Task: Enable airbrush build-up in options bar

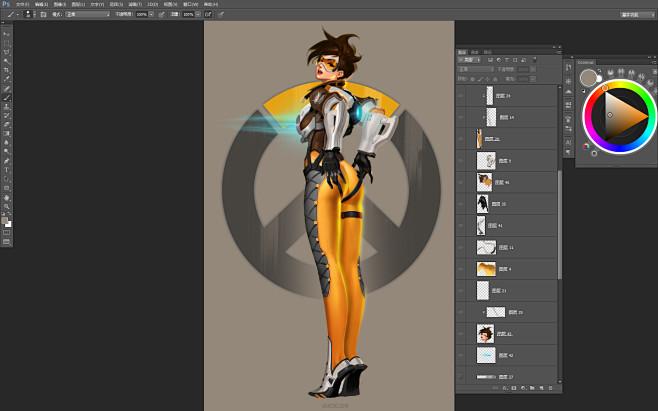Action: (208, 14)
